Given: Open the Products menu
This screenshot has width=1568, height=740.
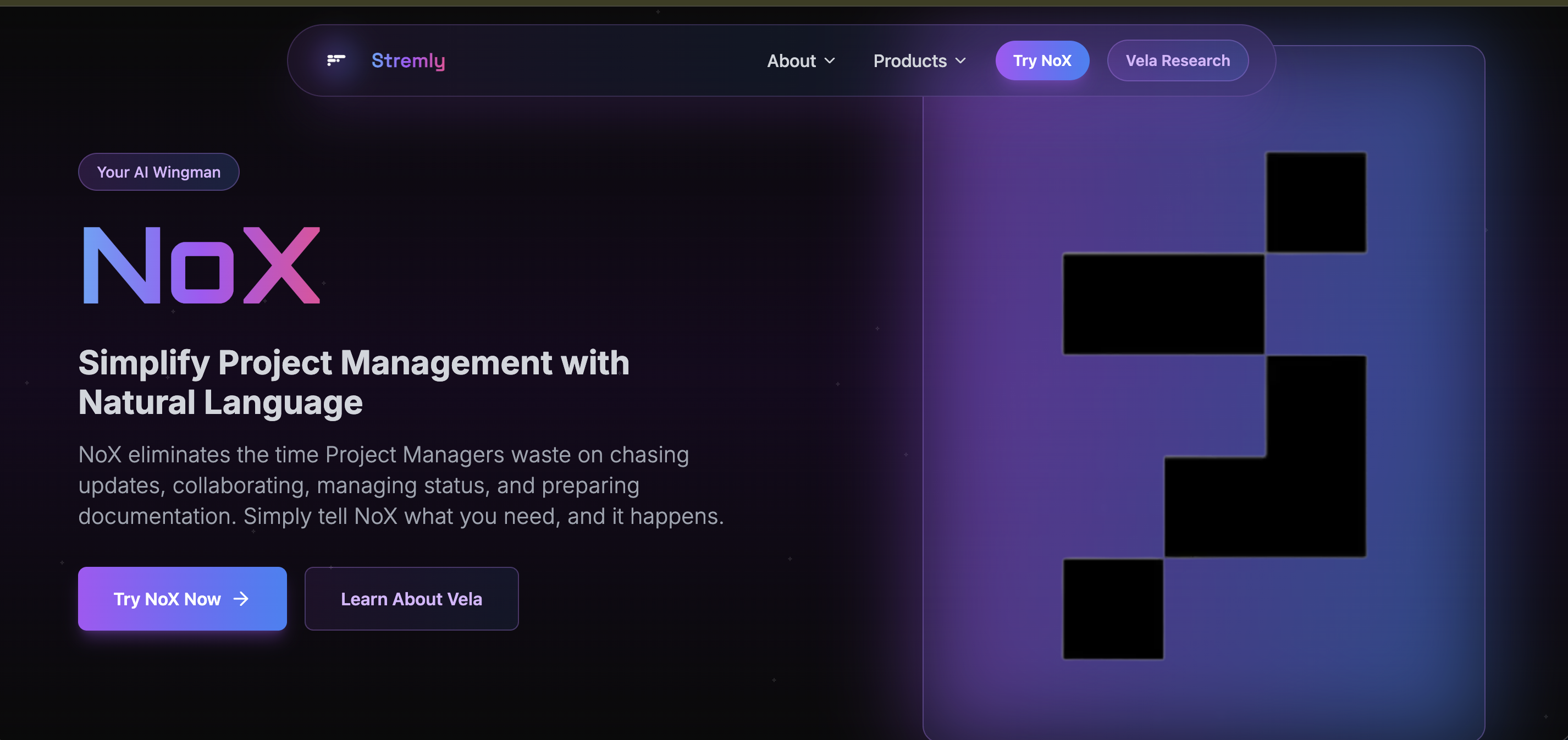Looking at the screenshot, I should pos(909,61).
